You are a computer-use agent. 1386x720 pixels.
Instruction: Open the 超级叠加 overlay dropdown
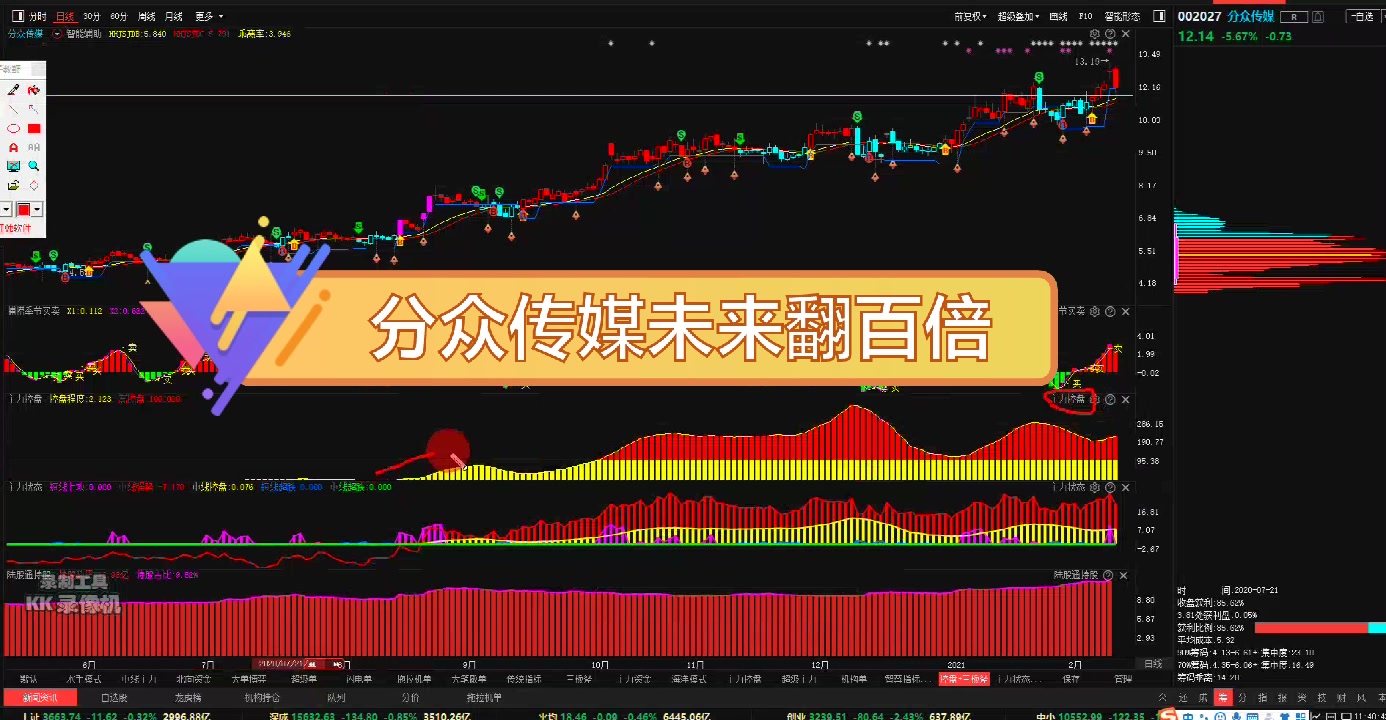1019,16
